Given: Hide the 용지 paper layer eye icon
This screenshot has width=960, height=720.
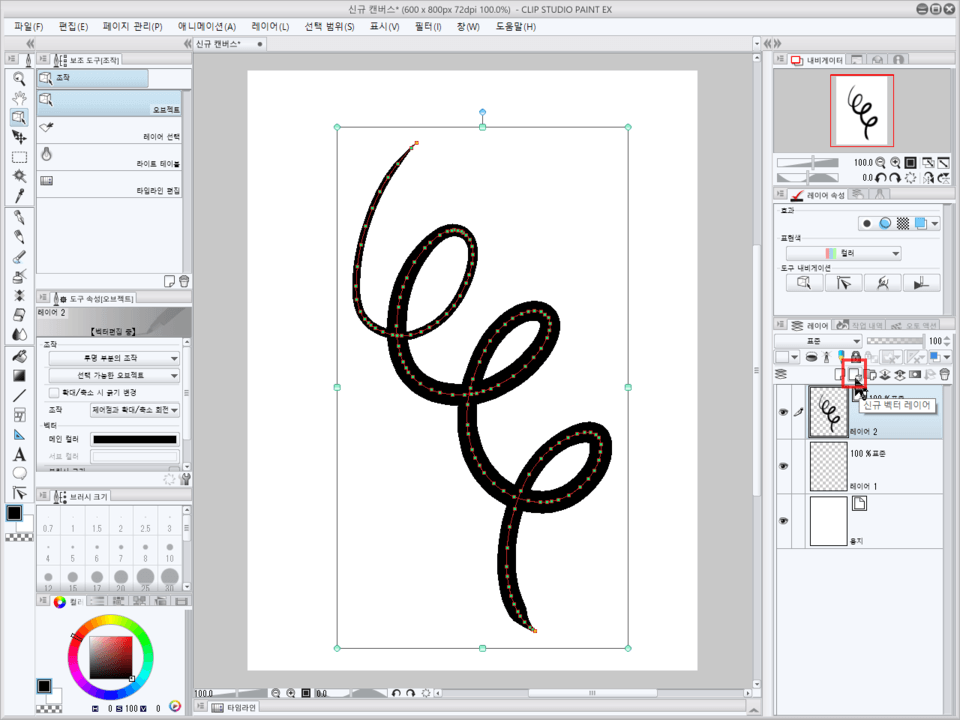Looking at the screenshot, I should coord(783,520).
